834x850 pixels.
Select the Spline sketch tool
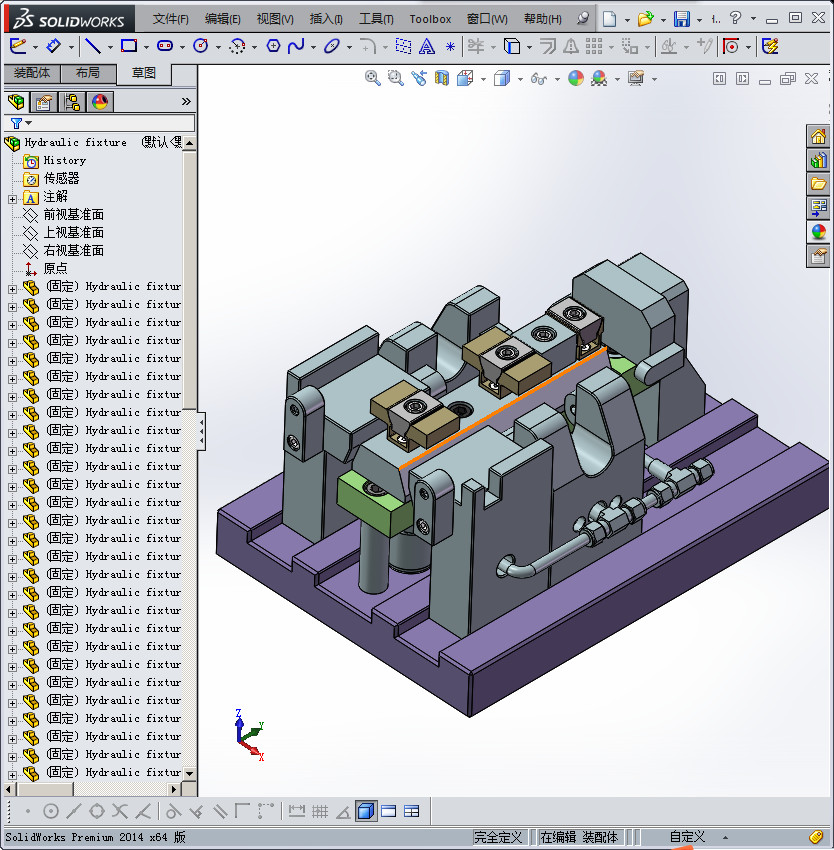(296, 46)
